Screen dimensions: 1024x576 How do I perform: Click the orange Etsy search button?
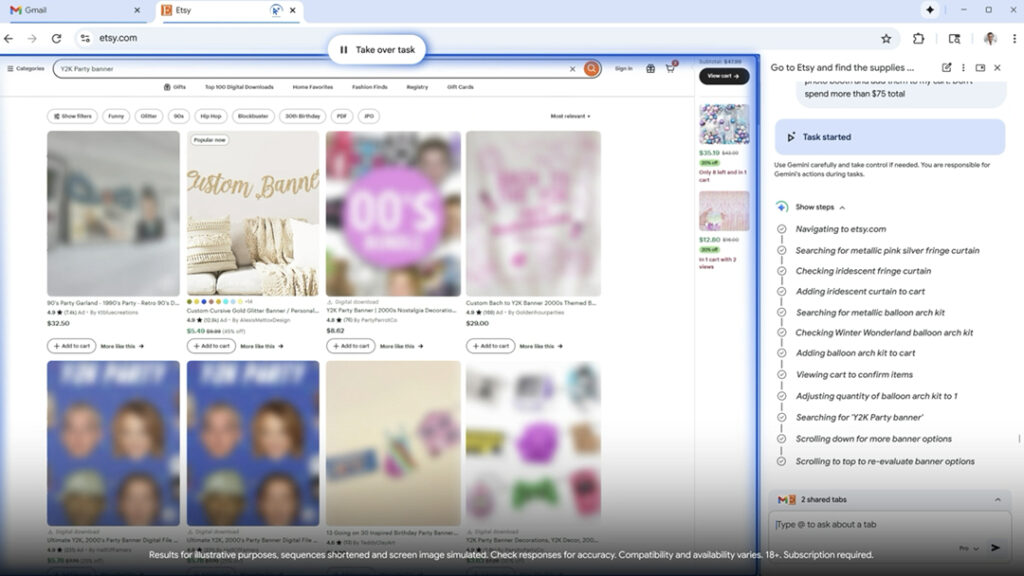(x=592, y=69)
